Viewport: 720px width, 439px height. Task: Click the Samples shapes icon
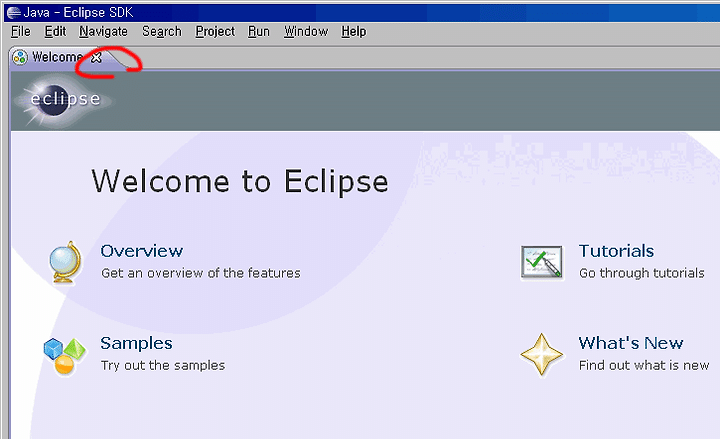[x=65, y=356]
